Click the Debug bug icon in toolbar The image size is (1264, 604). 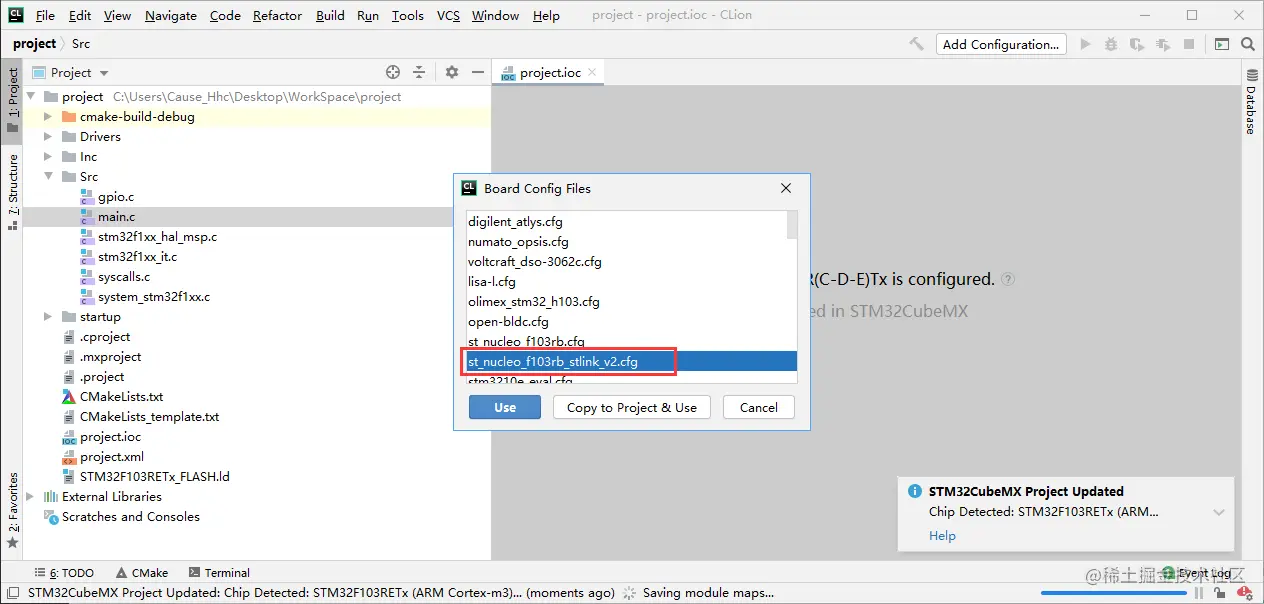tap(1111, 44)
